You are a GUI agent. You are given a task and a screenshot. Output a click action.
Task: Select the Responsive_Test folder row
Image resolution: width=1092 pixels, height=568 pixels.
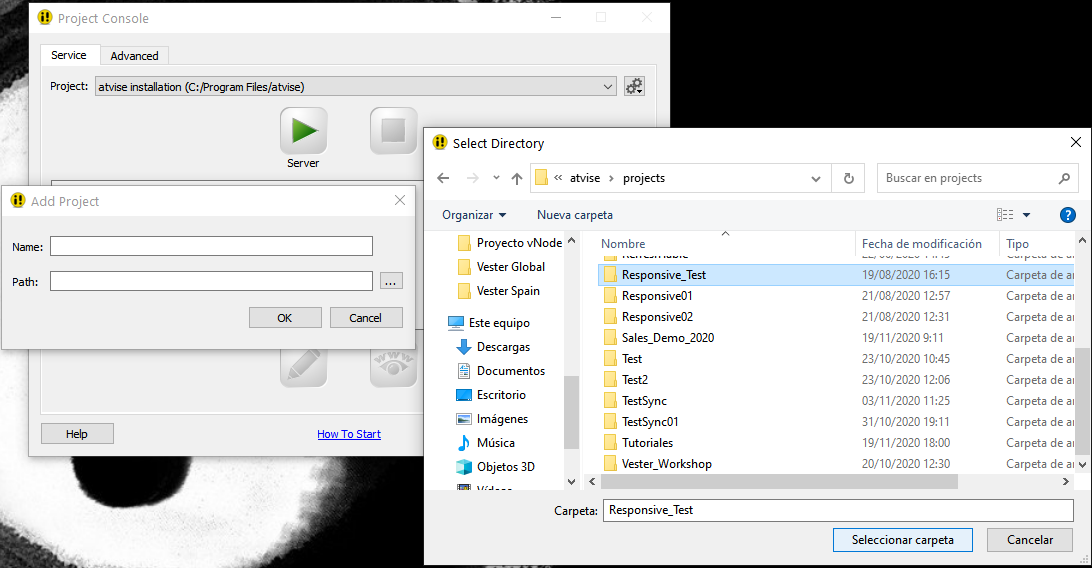(x=836, y=275)
